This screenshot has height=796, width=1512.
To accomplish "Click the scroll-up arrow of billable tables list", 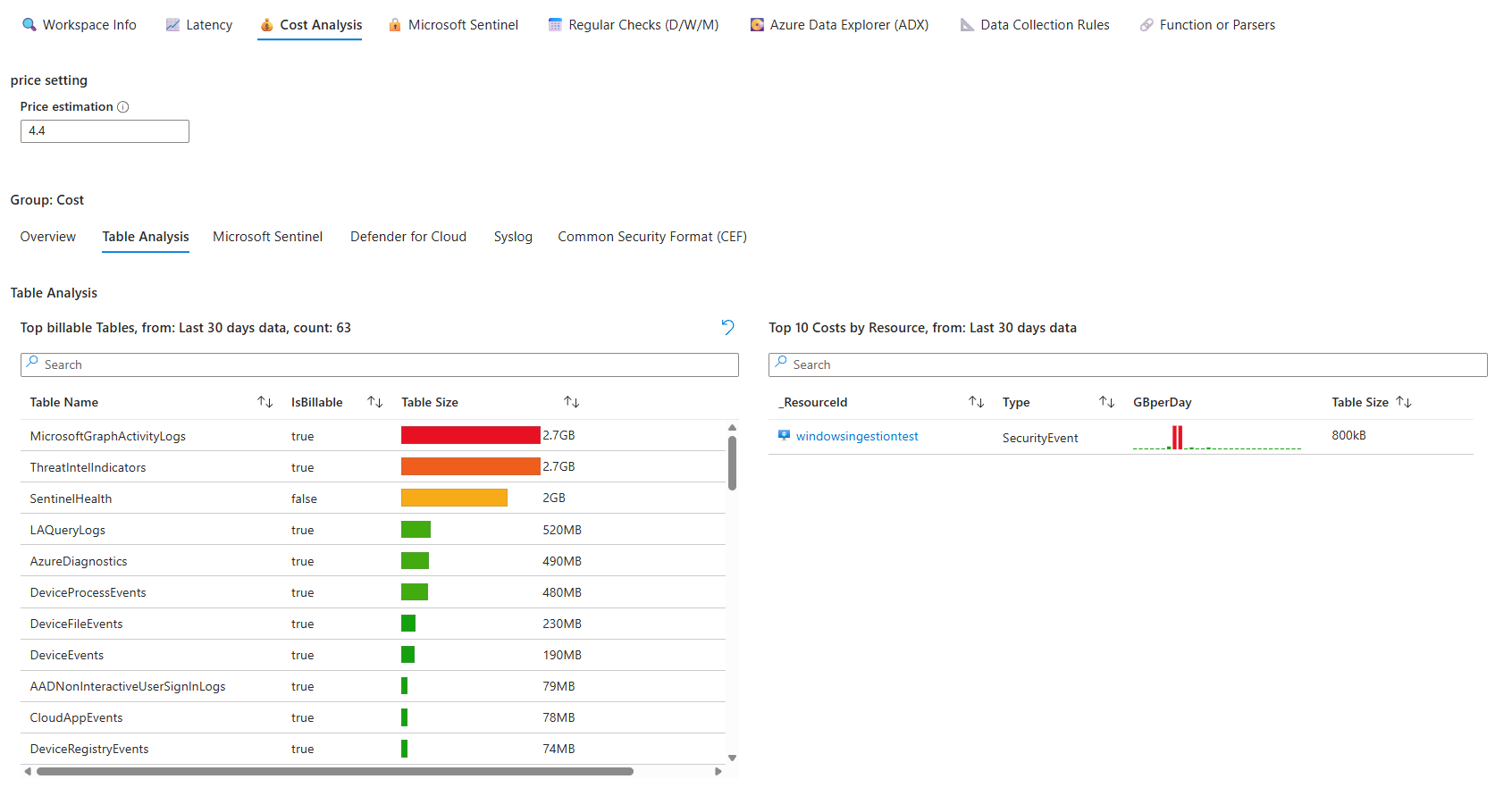I will click(732, 428).
